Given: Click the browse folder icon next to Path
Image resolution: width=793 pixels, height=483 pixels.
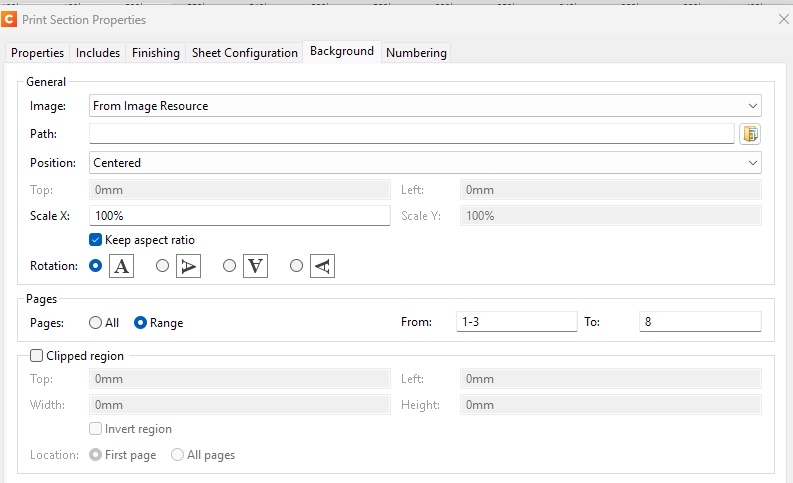Looking at the screenshot, I should click(750, 134).
